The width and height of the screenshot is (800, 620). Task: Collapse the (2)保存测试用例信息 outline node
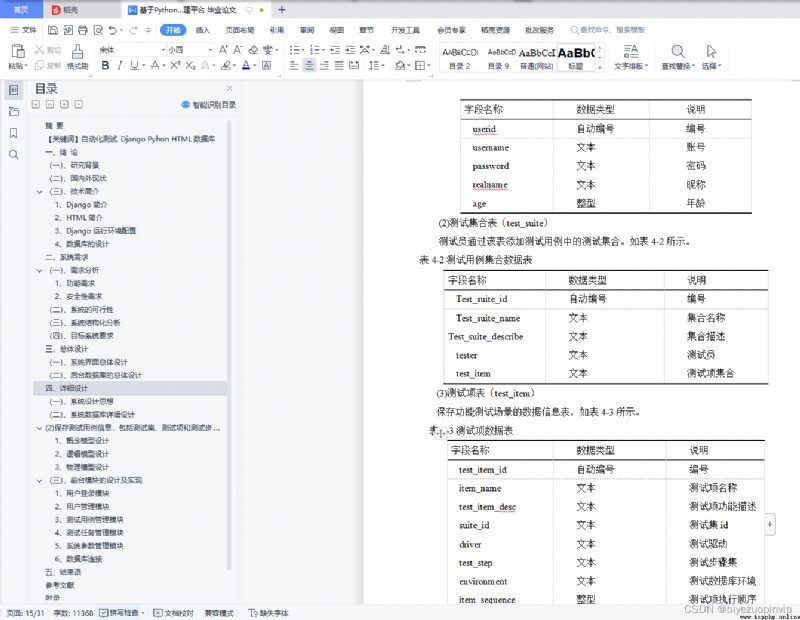click(39, 428)
